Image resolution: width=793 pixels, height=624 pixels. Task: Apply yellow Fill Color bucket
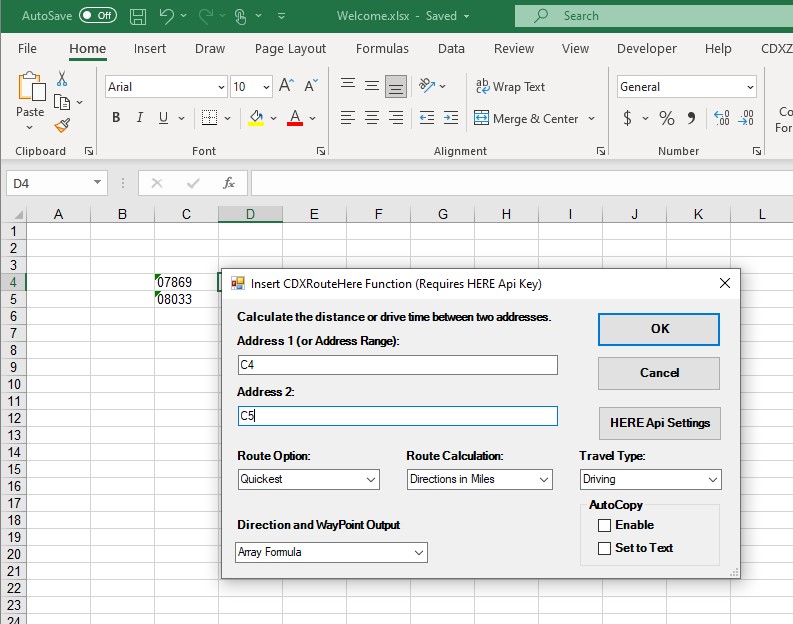256,118
